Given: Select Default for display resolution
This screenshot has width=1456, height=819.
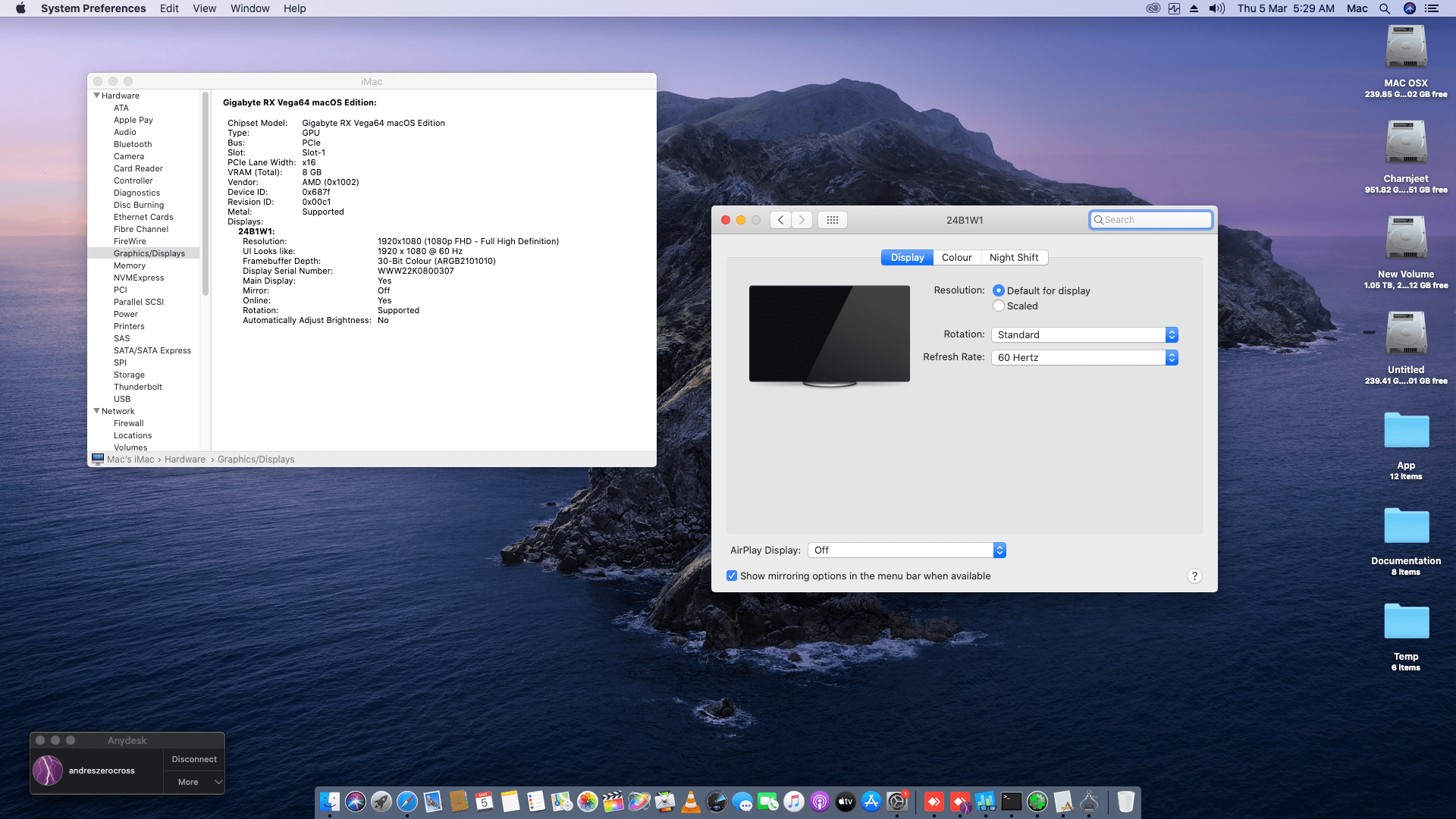Looking at the screenshot, I should pos(999,290).
